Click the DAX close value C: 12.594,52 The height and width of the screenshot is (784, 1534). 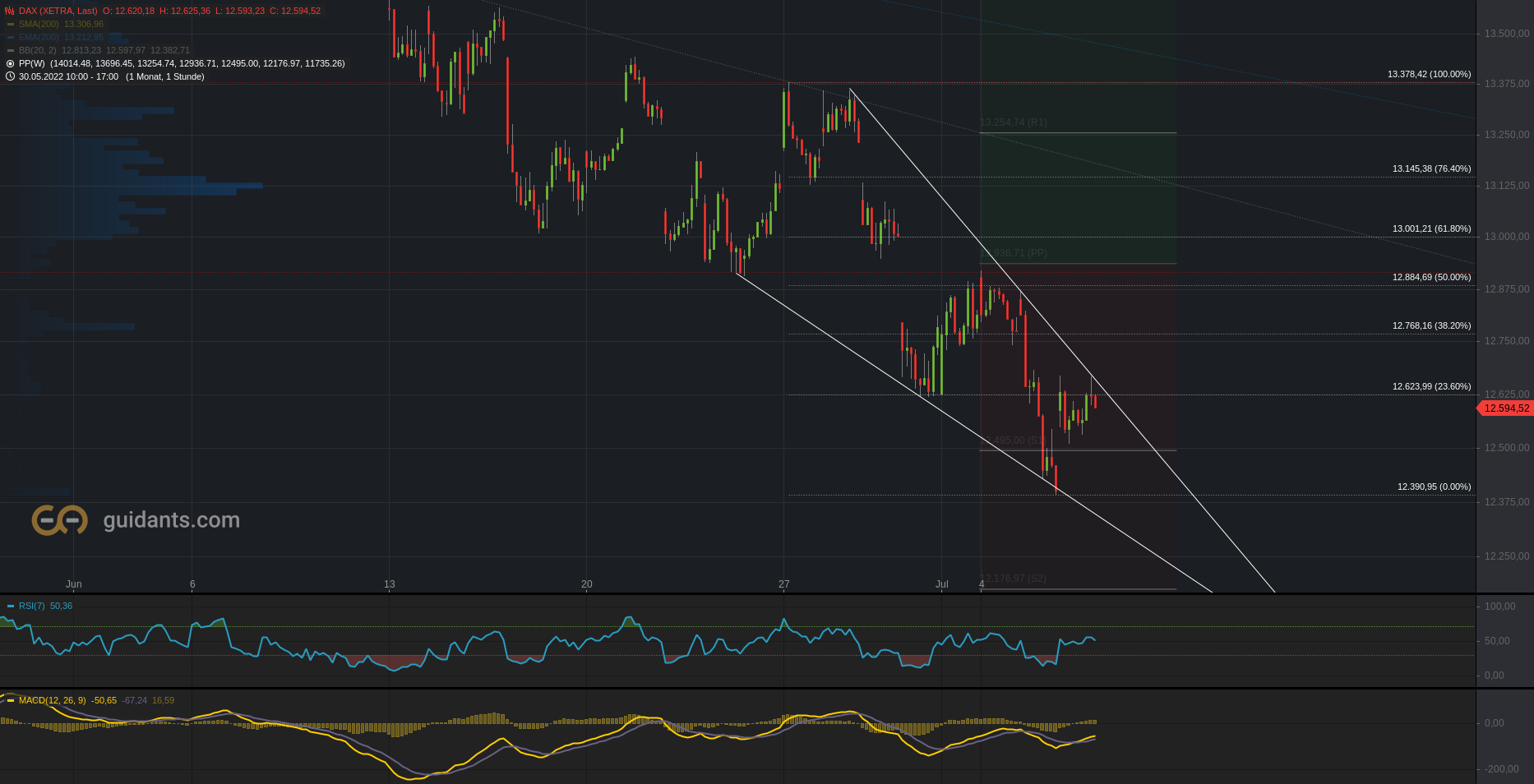[x=295, y=11]
